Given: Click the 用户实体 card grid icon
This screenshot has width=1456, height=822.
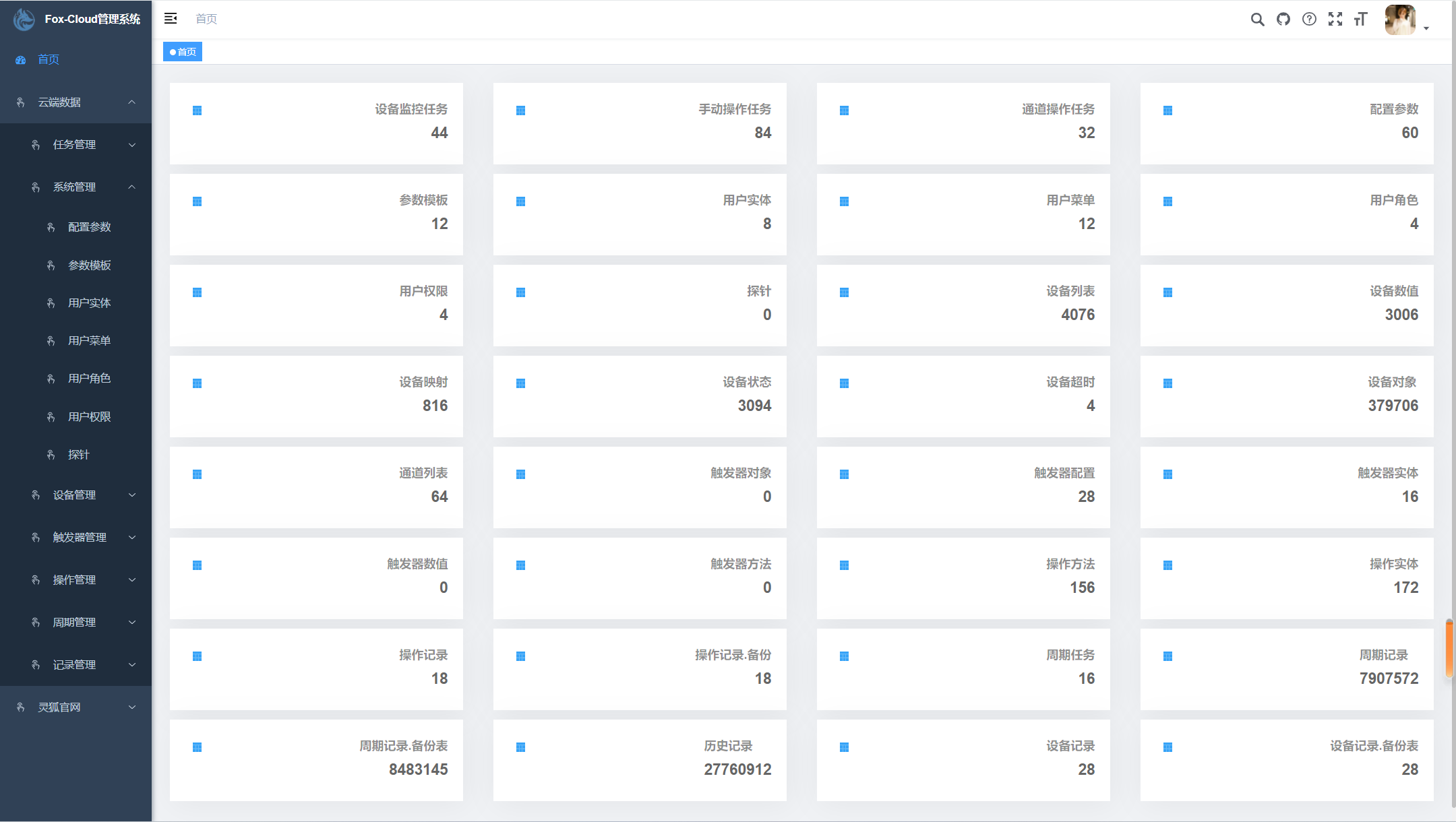Looking at the screenshot, I should pos(520,201).
